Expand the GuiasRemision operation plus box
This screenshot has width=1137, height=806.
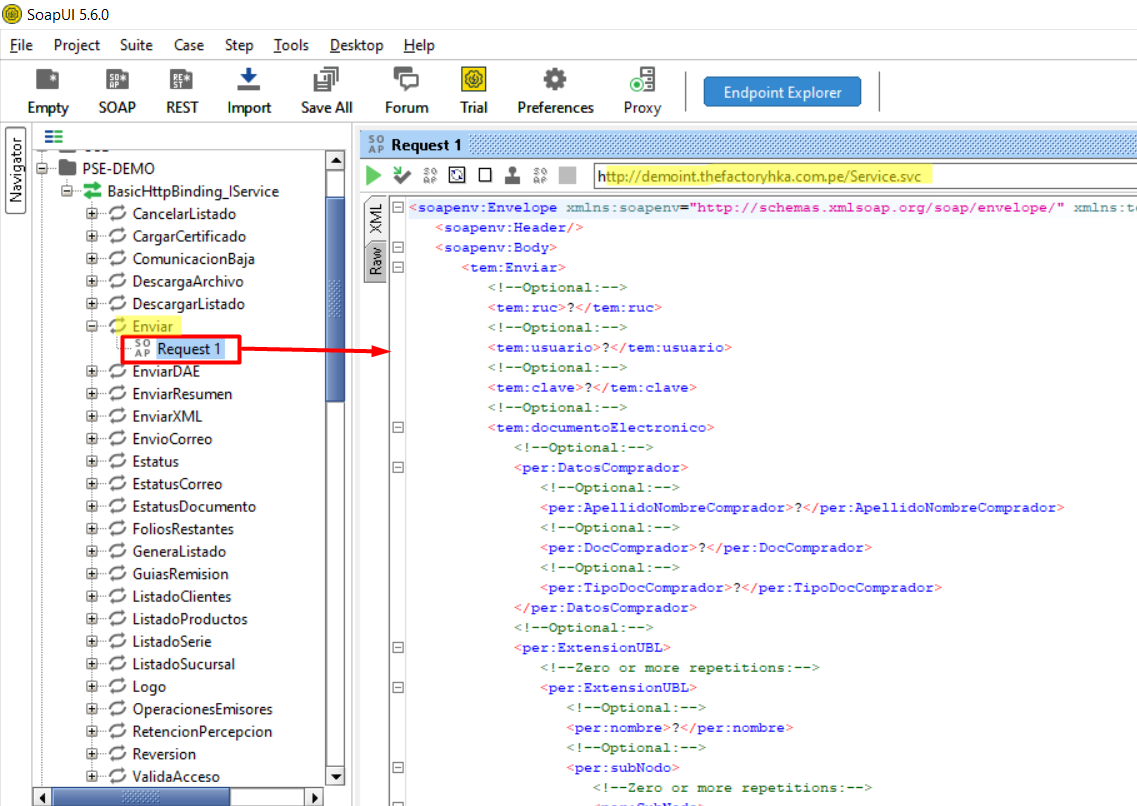coord(91,574)
